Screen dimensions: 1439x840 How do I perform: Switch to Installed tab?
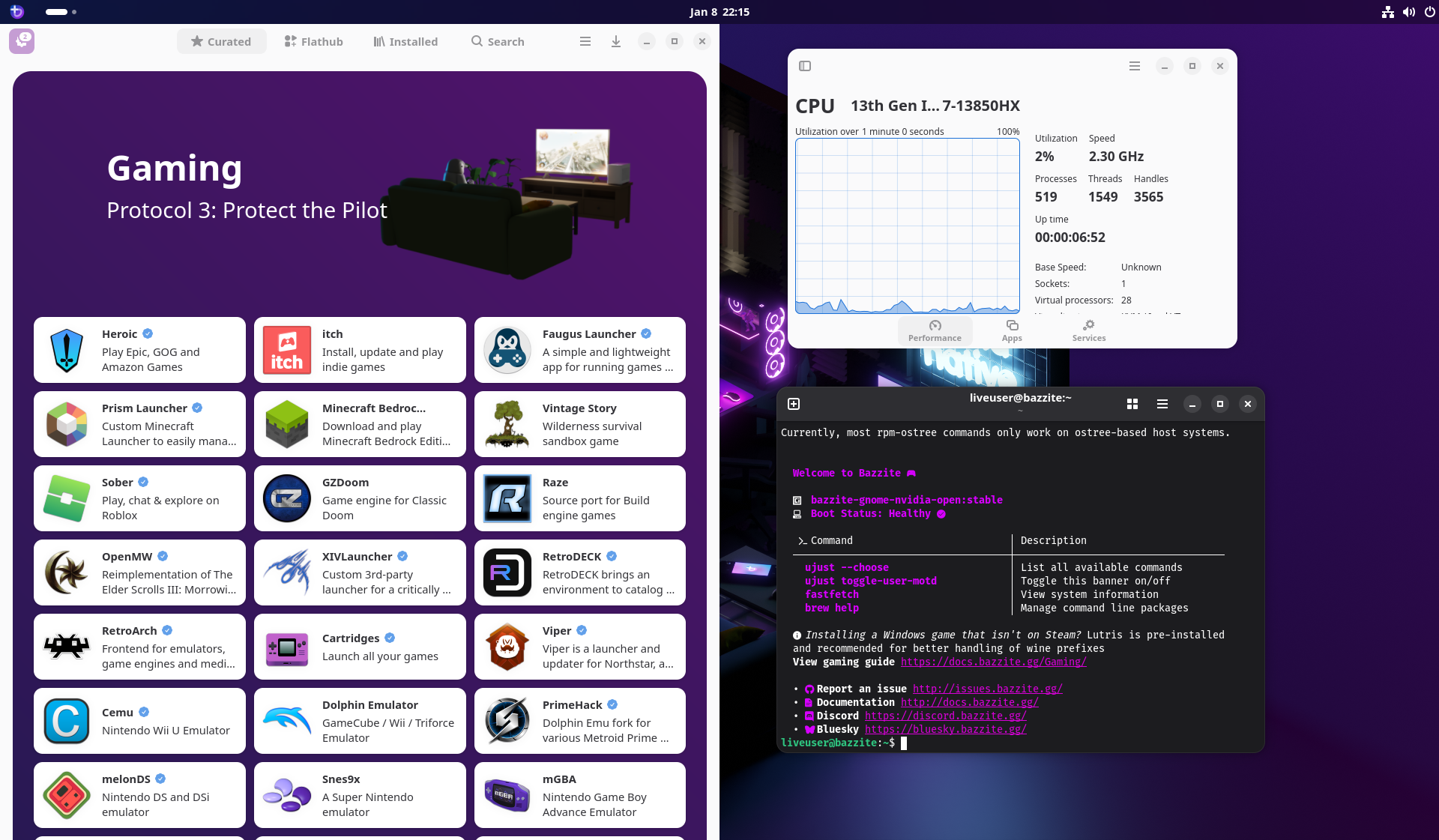pos(405,41)
